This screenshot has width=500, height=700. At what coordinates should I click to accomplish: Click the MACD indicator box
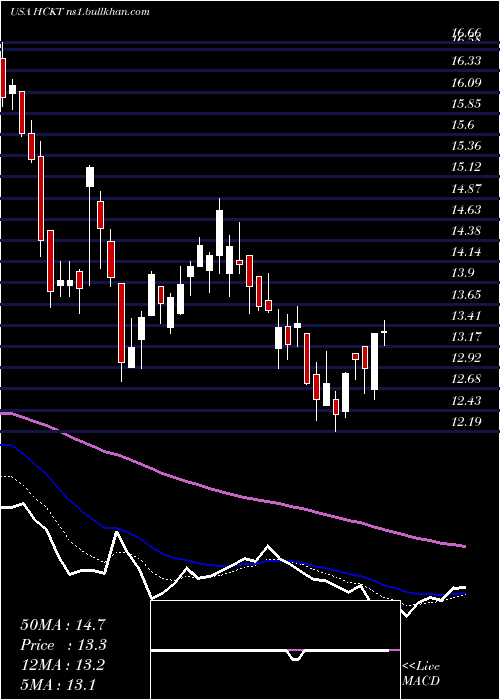[x=275, y=650]
